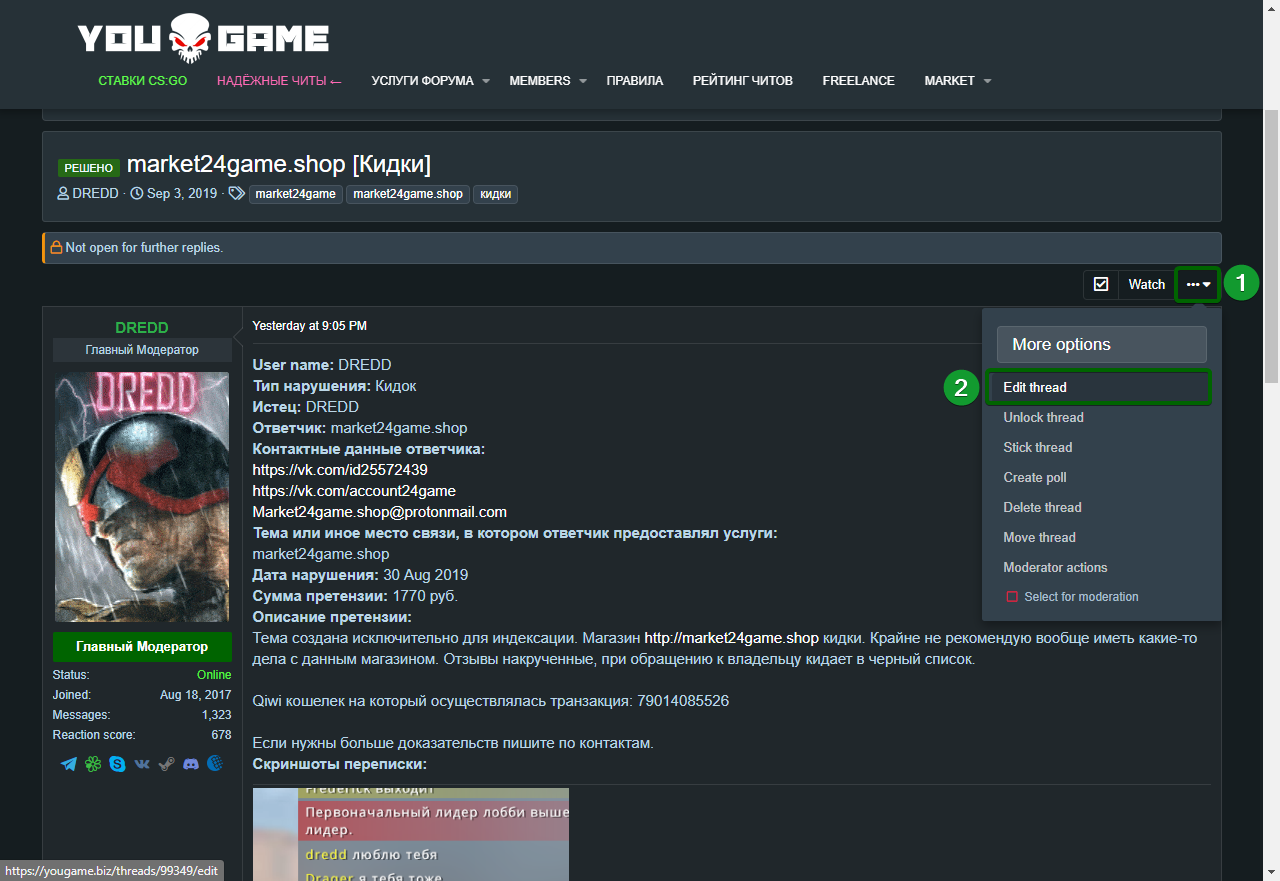The image size is (1280, 881).
Task: Open DREDD's Telegram contact icon
Action: pyautogui.click(x=69, y=764)
